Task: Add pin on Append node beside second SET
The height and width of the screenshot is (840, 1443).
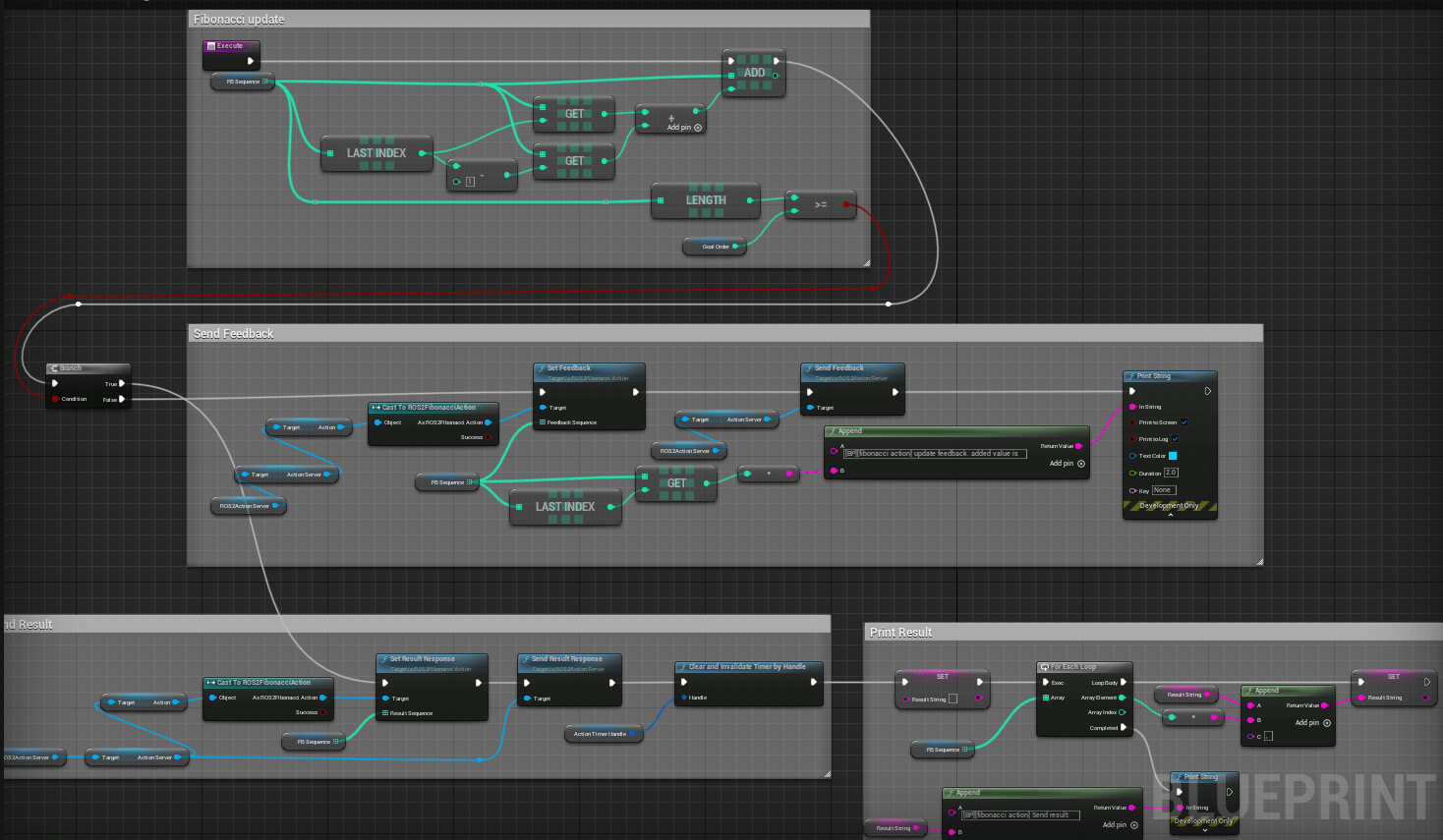Action: (1313, 723)
